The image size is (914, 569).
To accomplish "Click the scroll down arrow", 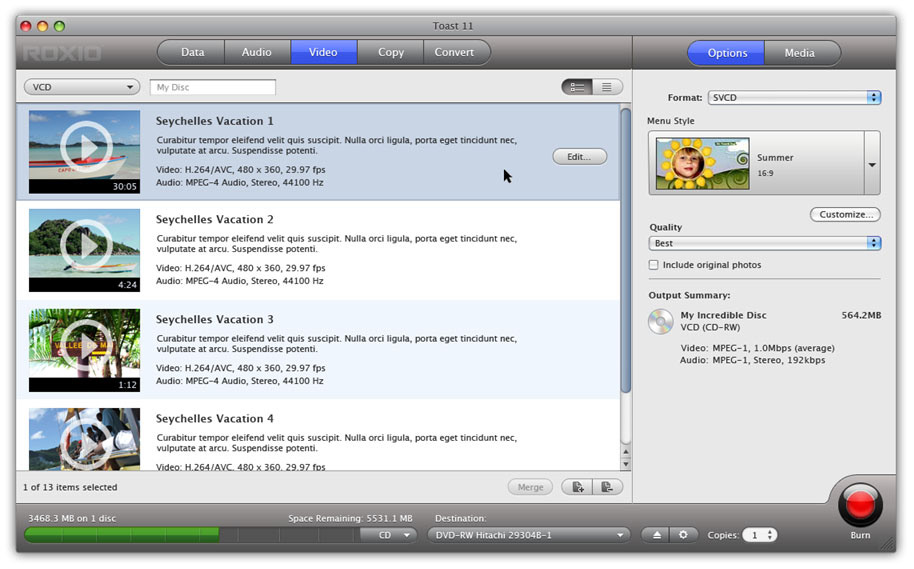I will [x=625, y=464].
